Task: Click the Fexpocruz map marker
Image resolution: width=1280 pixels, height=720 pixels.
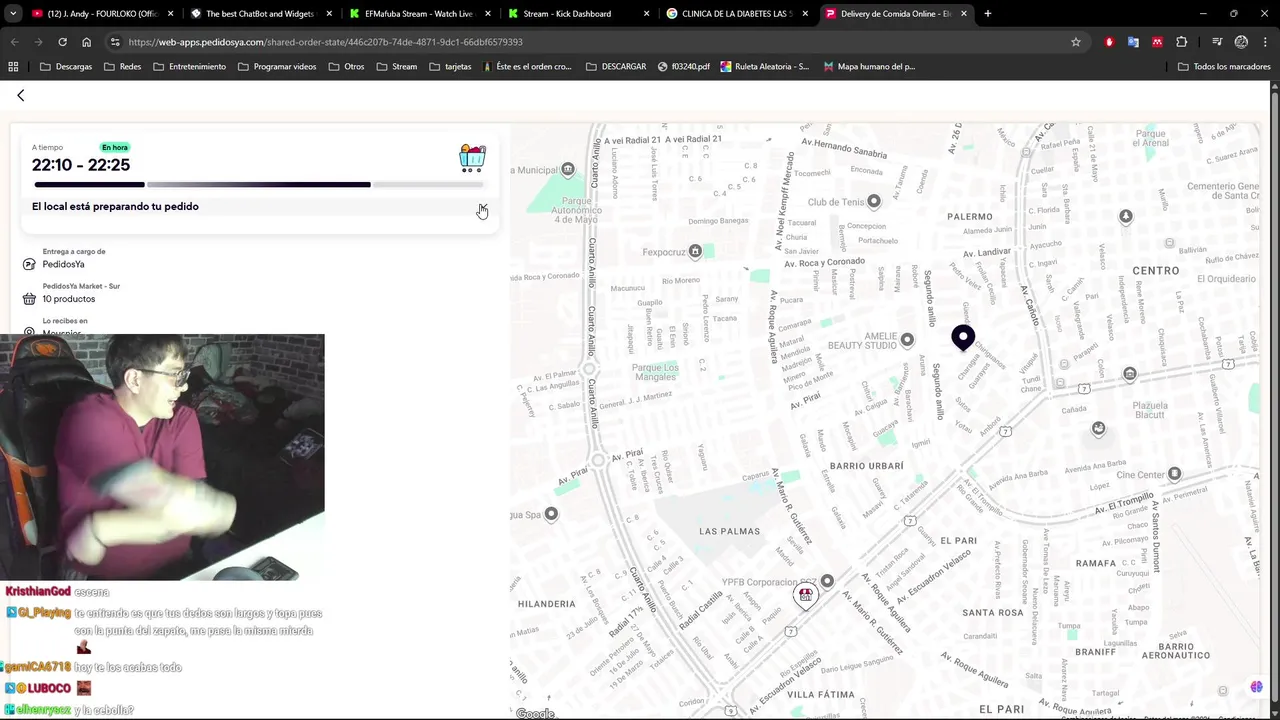Action: coord(695,251)
